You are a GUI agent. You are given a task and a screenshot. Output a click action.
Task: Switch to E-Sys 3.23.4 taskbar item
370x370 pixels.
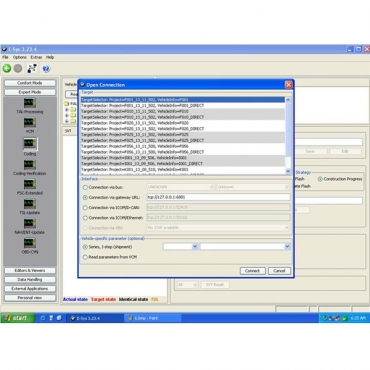pyautogui.click(x=95, y=318)
